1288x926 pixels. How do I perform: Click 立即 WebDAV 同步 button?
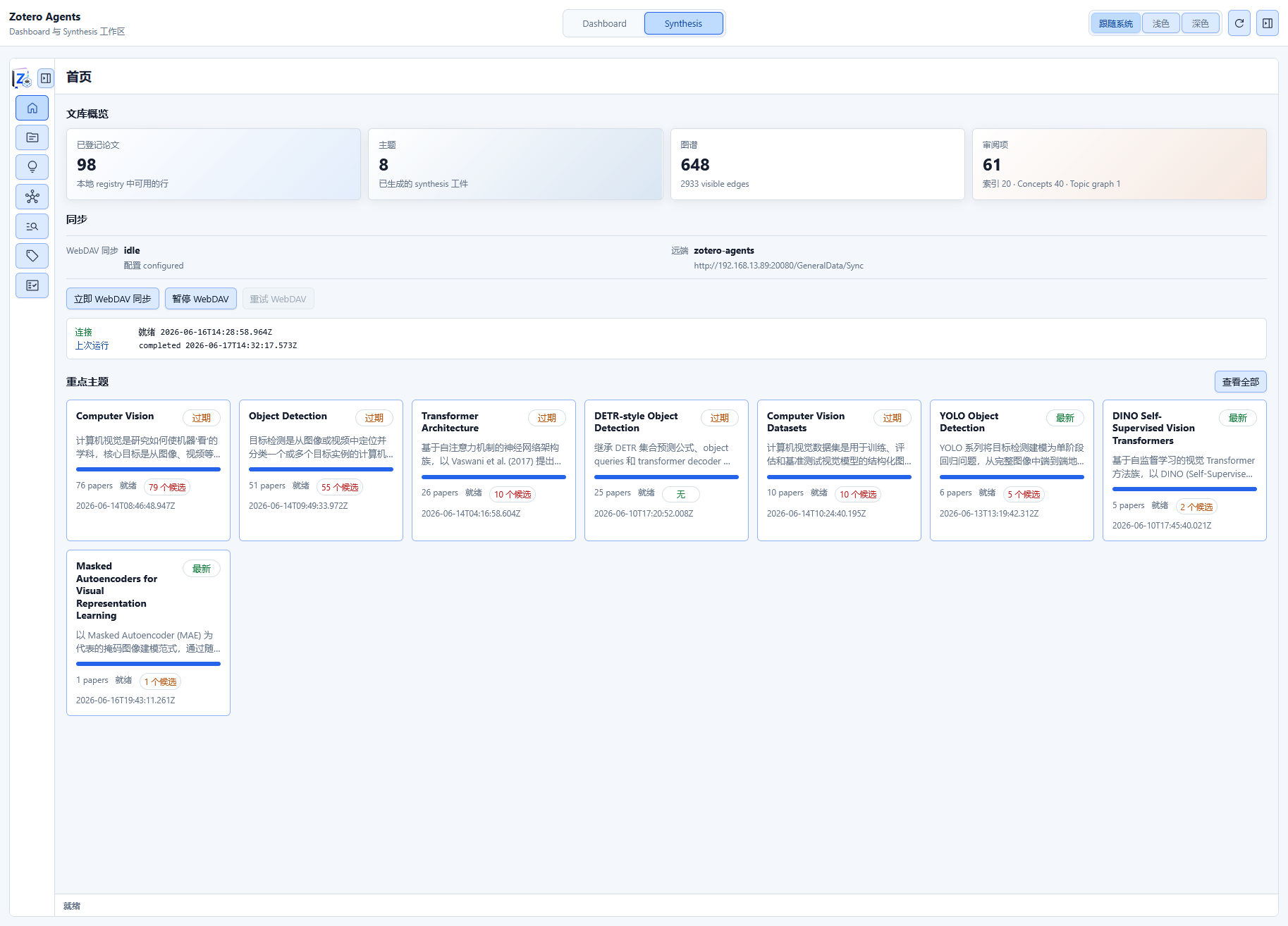(113, 299)
